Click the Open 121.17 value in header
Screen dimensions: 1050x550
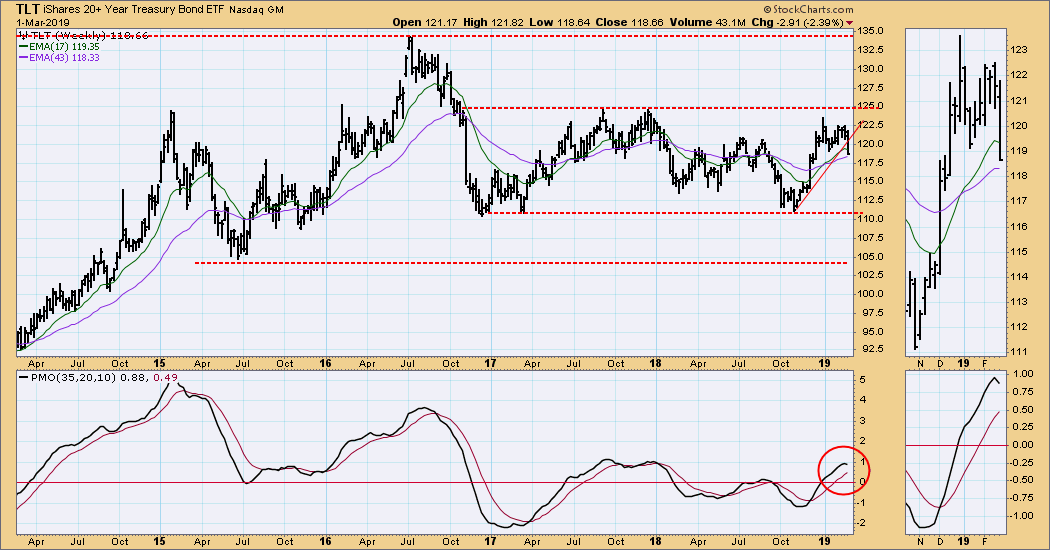421,21
